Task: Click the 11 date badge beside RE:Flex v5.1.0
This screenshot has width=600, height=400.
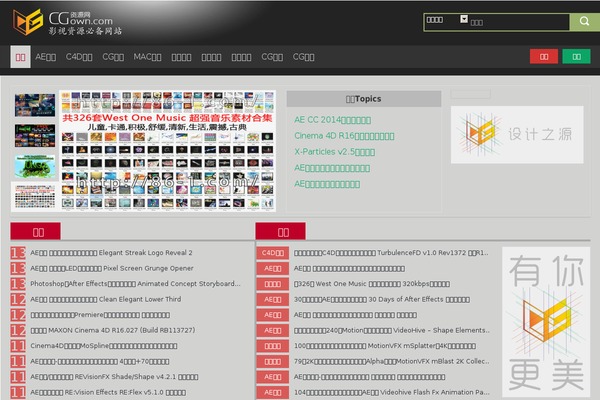Action: click(18, 392)
